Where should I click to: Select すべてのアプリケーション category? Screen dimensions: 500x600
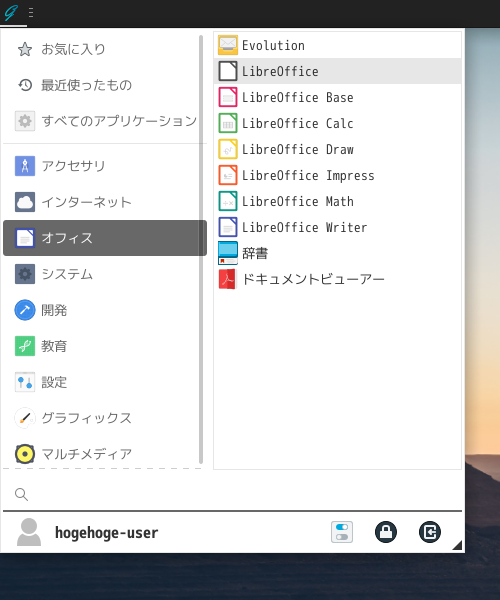pos(101,121)
